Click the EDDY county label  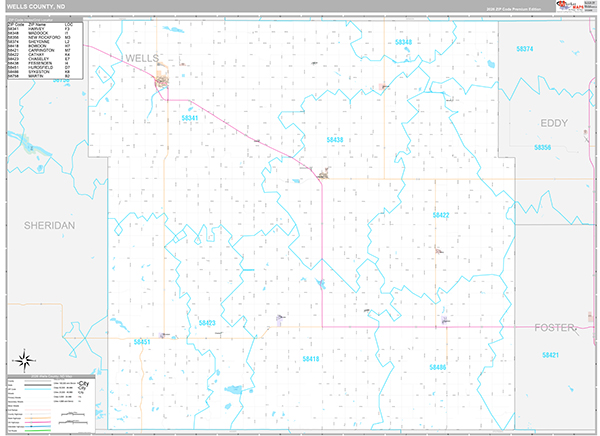pyautogui.click(x=554, y=123)
